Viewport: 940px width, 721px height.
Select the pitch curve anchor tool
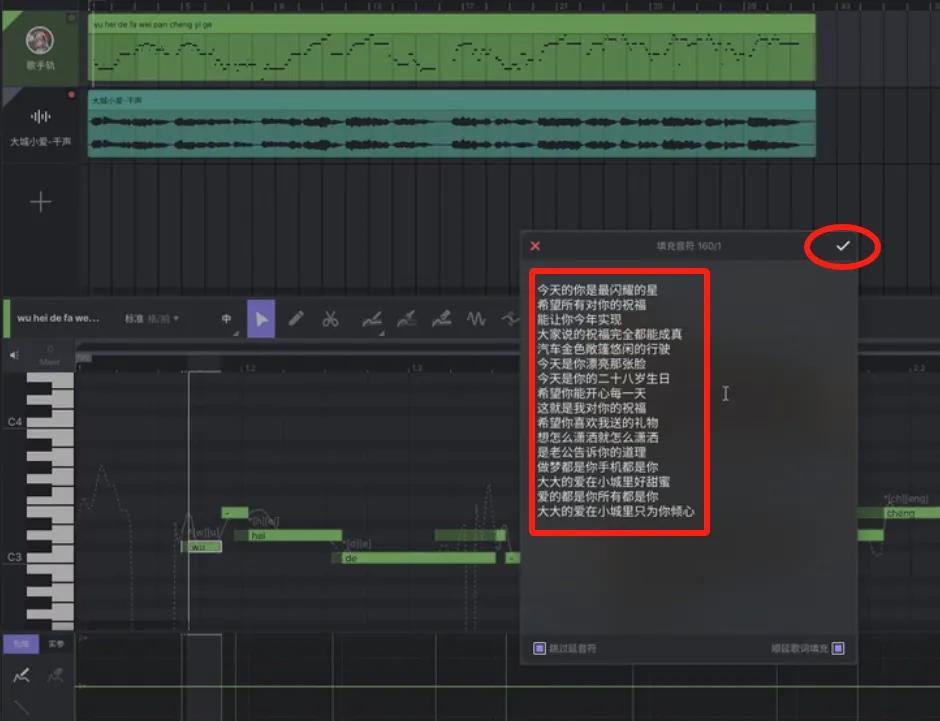[x=407, y=319]
